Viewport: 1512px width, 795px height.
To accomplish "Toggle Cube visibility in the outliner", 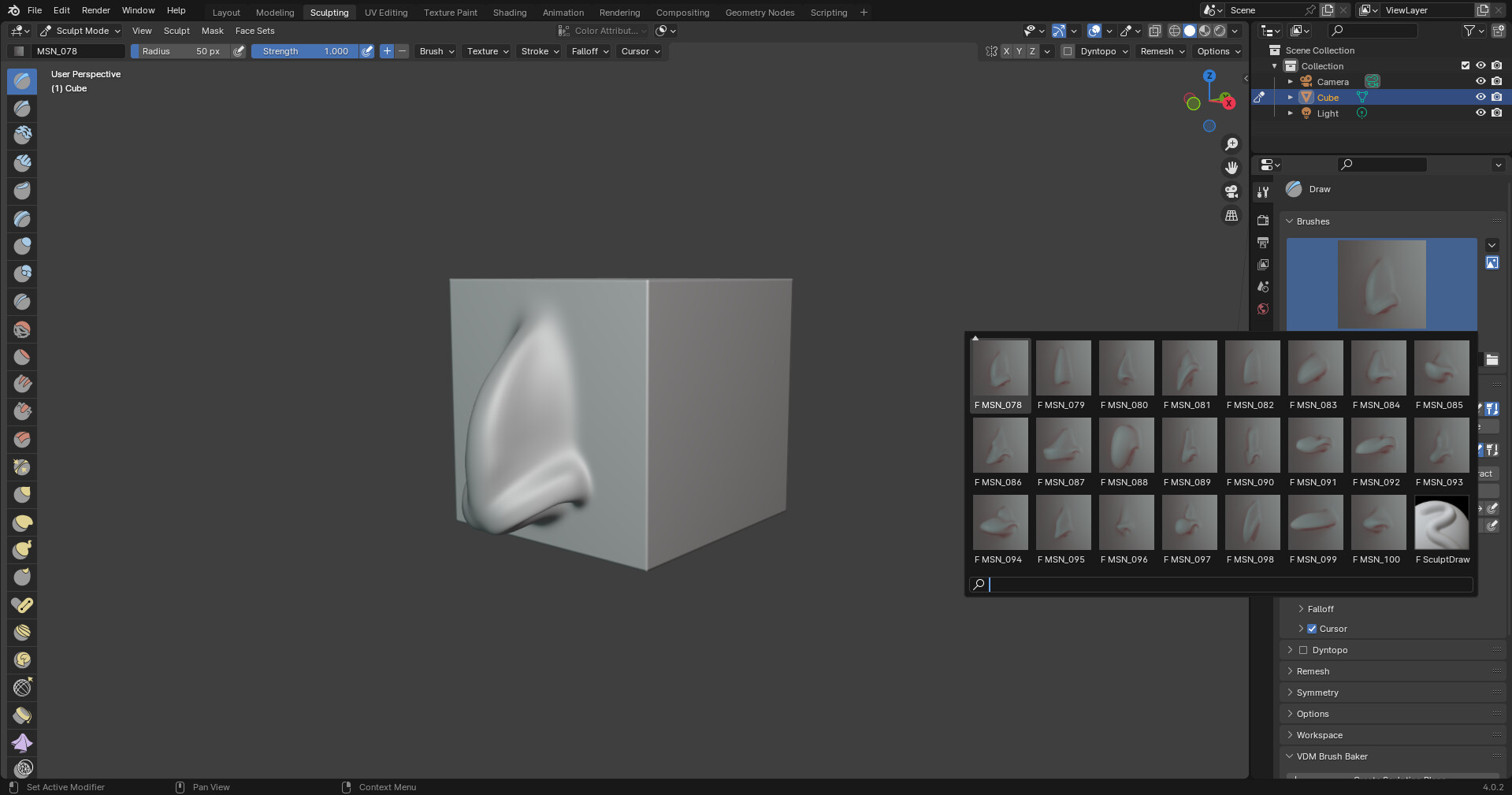I will pos(1480,97).
